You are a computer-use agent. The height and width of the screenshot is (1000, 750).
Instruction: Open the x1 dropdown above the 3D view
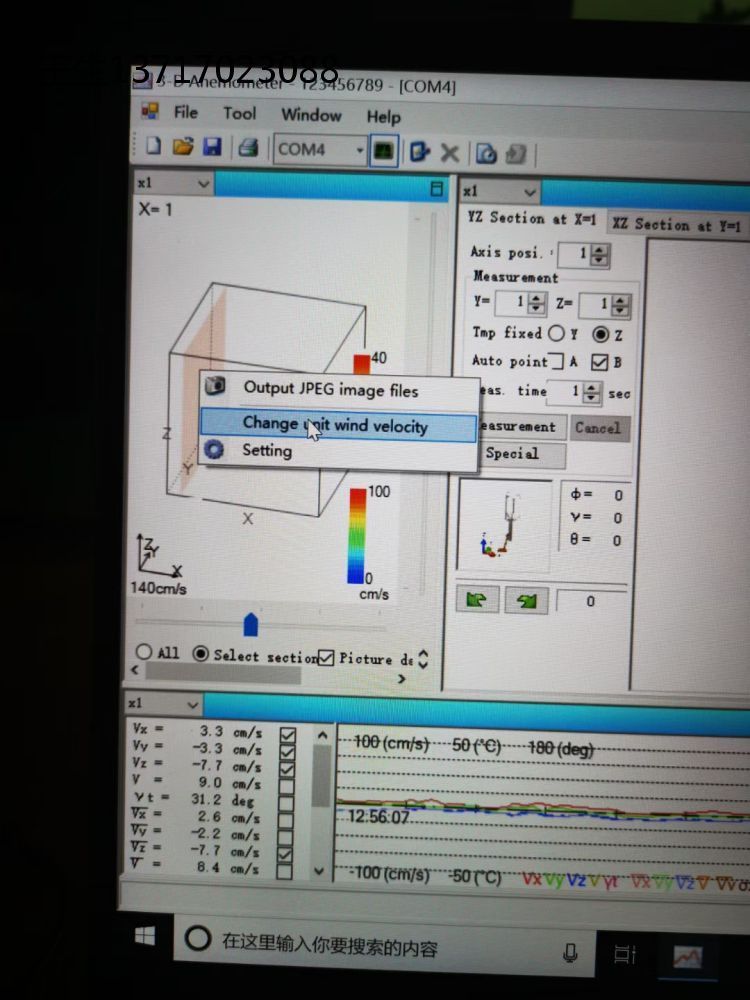tap(203, 184)
